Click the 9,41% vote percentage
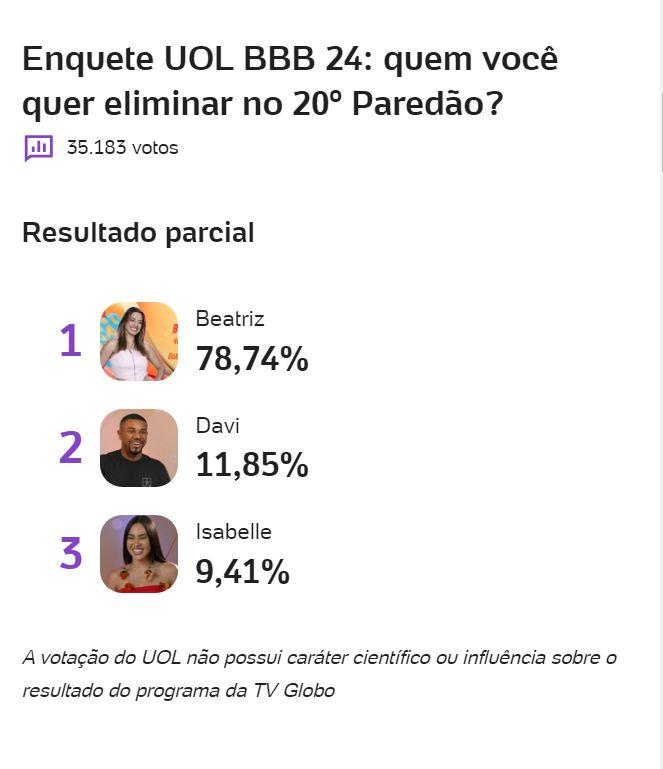This screenshot has height=769, width=663. [x=243, y=572]
